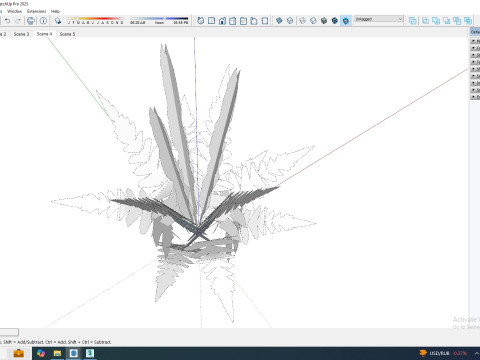Screen dimensions: 480x360
Task: Apply the Shaded With Textures style
Action: (x=335, y=21)
